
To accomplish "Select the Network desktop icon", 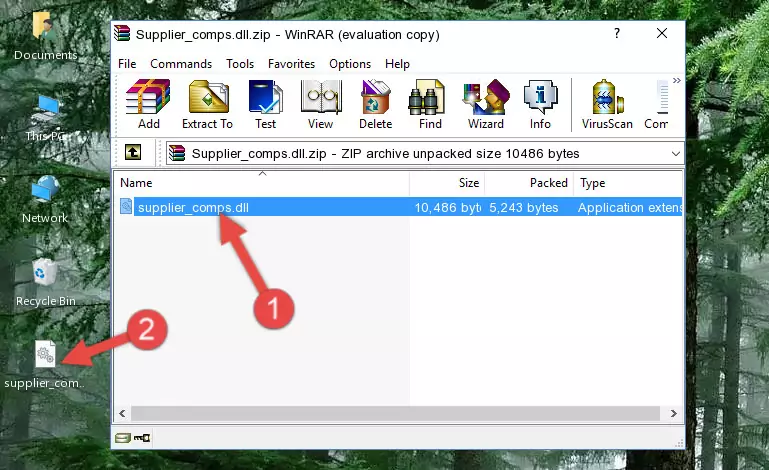I will point(45,200).
